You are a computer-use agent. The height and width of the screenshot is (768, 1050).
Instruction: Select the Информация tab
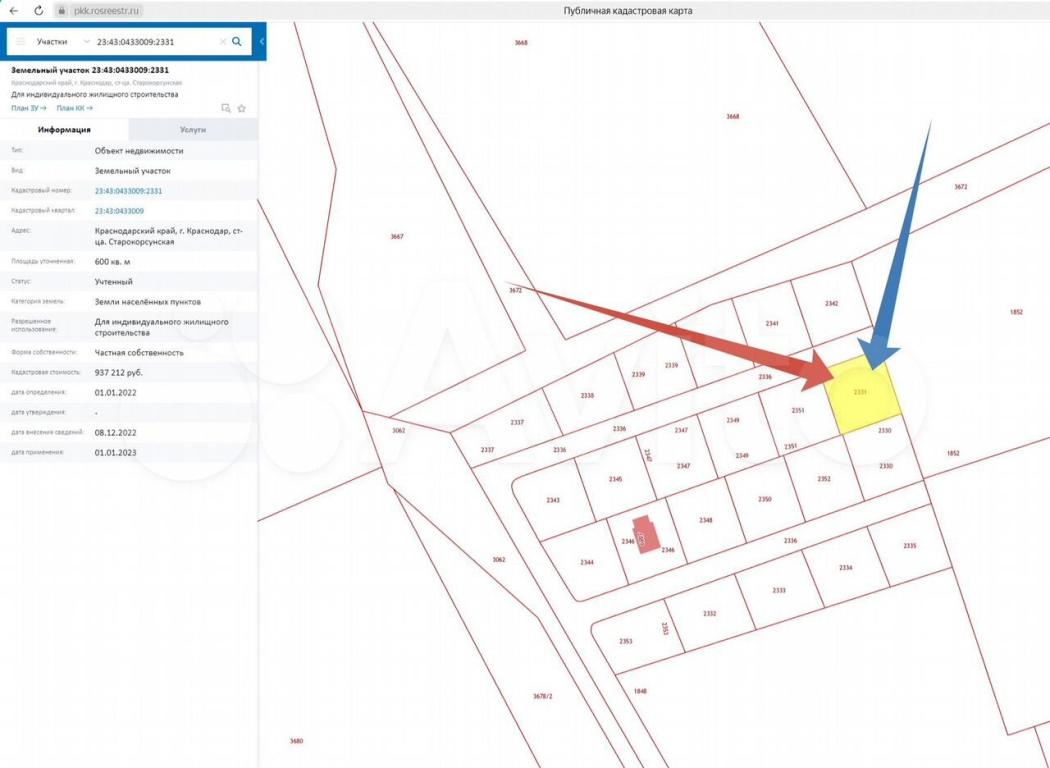tap(64, 130)
